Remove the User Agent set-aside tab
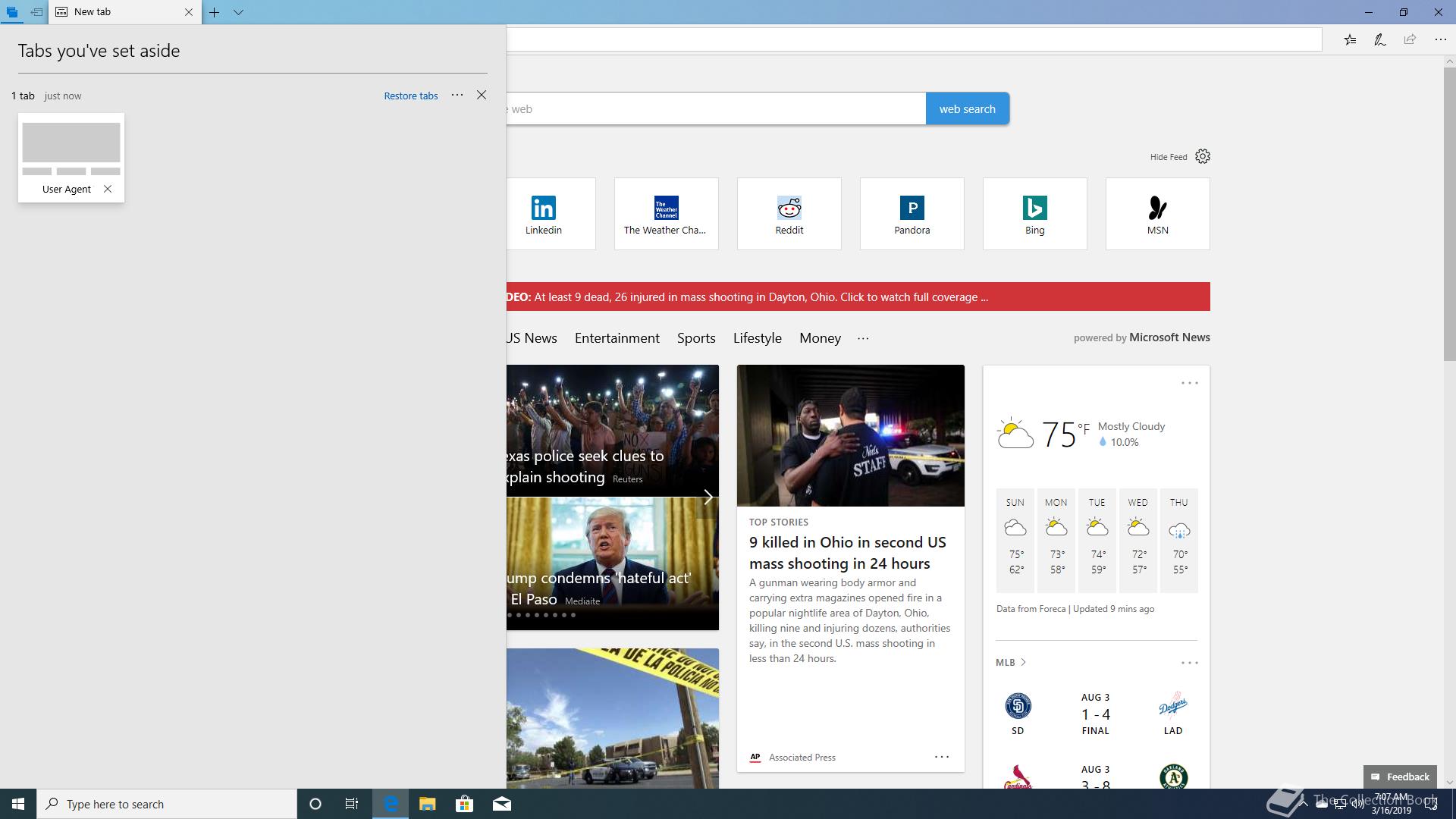Screen dimensions: 1456x819 tap(108, 189)
